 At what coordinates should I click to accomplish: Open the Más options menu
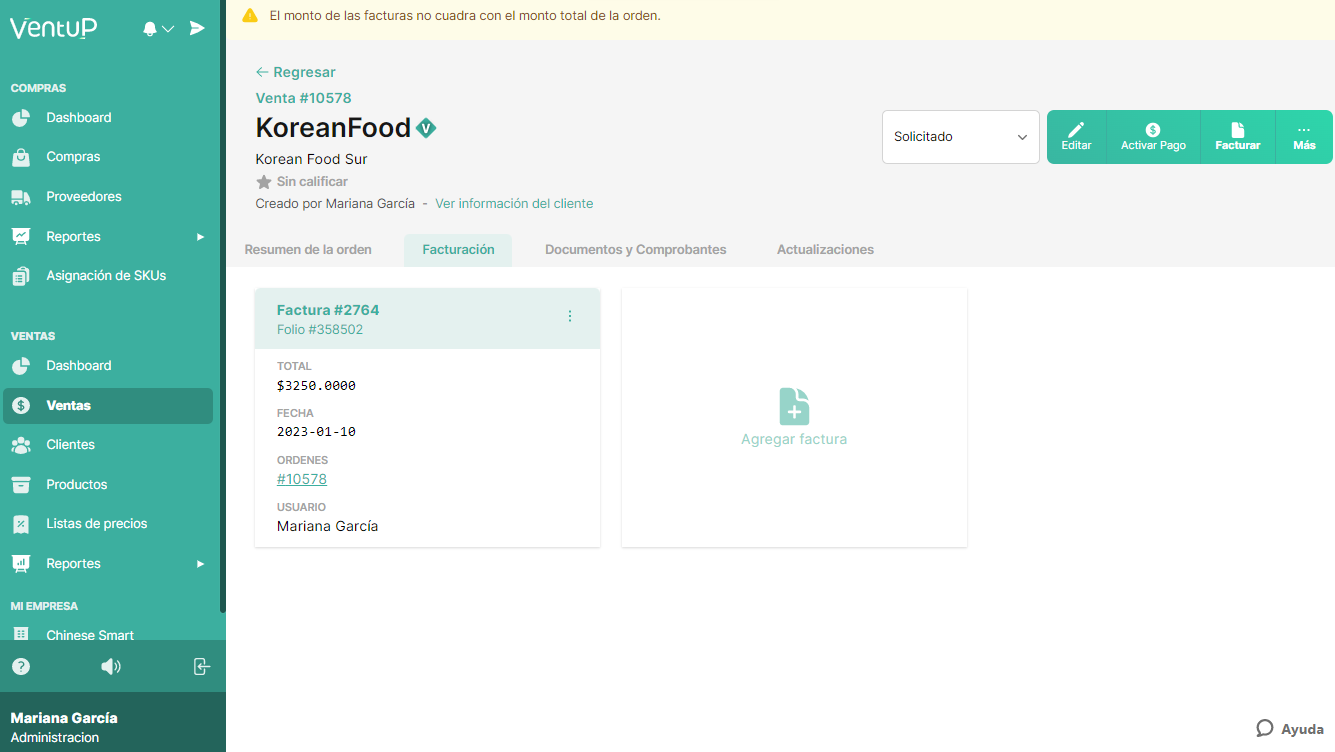[1304, 137]
